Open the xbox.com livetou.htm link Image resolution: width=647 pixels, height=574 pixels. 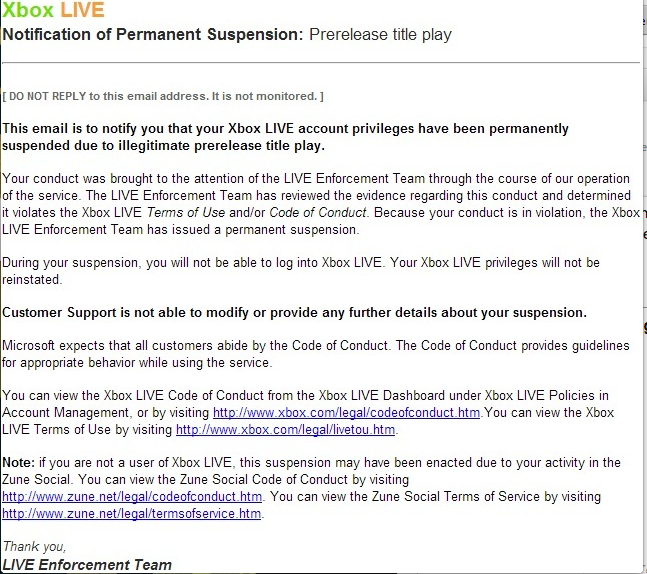coord(286,430)
